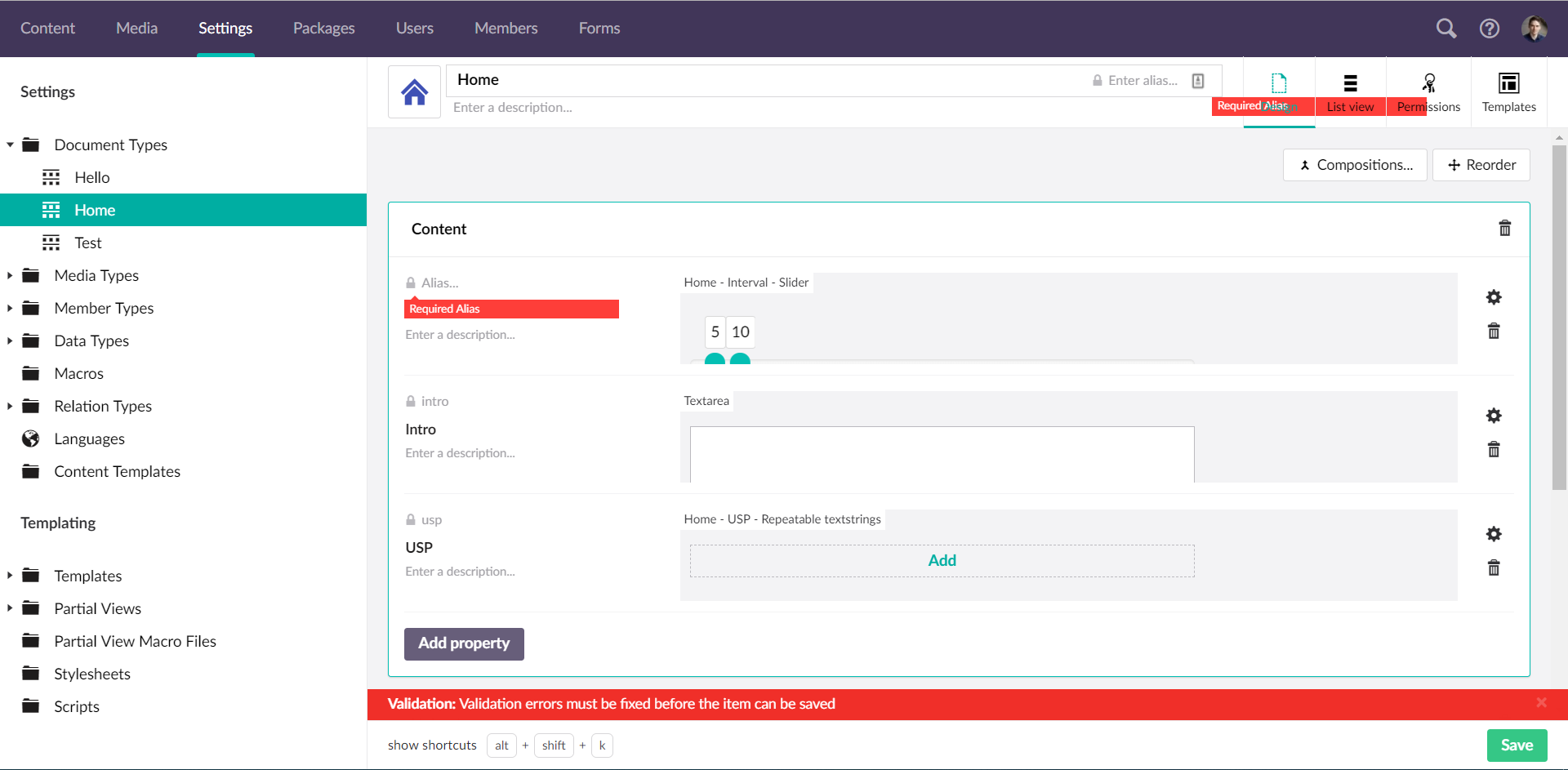
Task: Delete the Intro property via its trash icon
Action: coord(1494,450)
